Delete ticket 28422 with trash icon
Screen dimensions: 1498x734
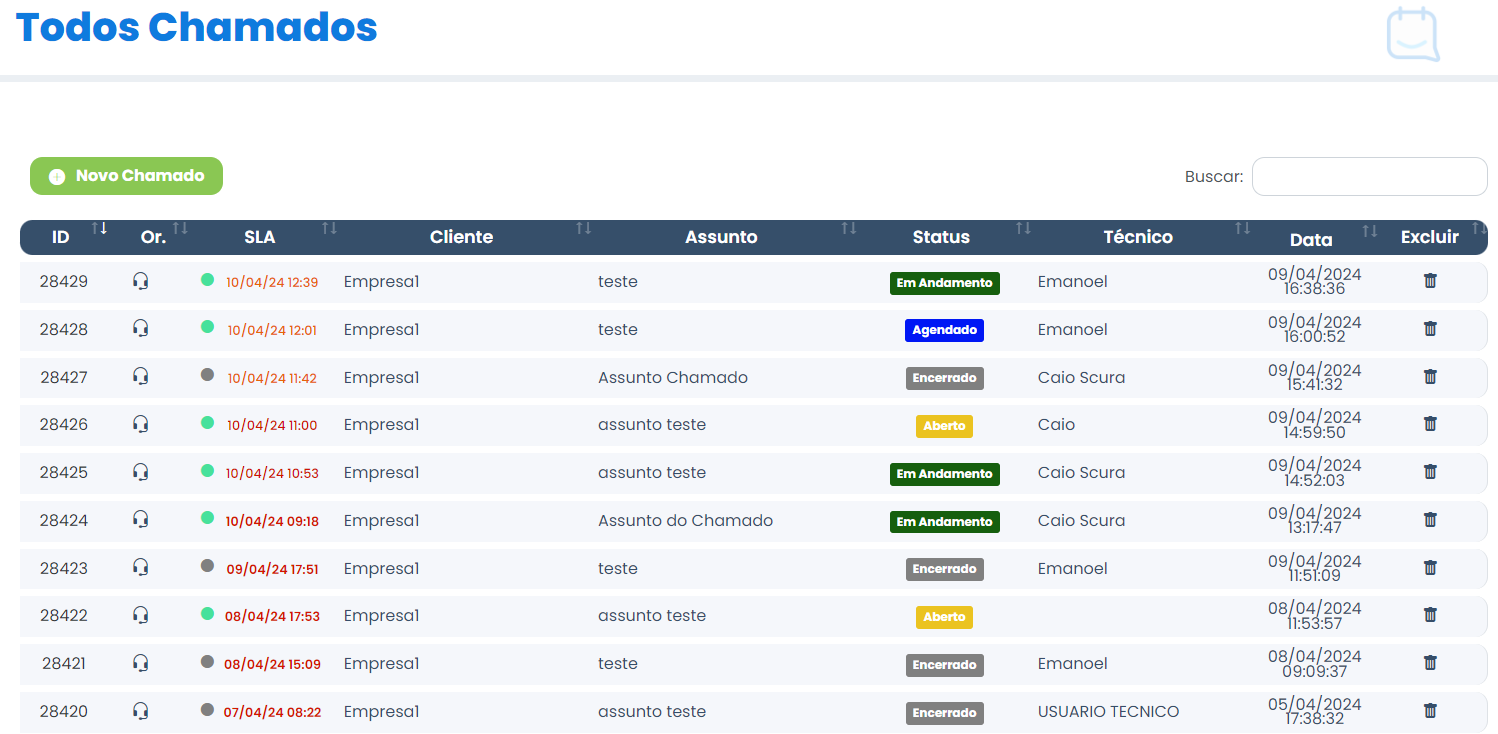coord(1430,615)
